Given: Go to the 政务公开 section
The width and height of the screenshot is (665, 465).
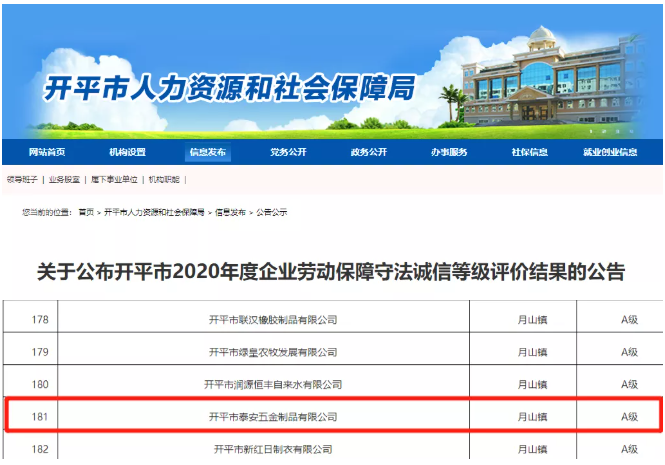Looking at the screenshot, I should click(368, 152).
